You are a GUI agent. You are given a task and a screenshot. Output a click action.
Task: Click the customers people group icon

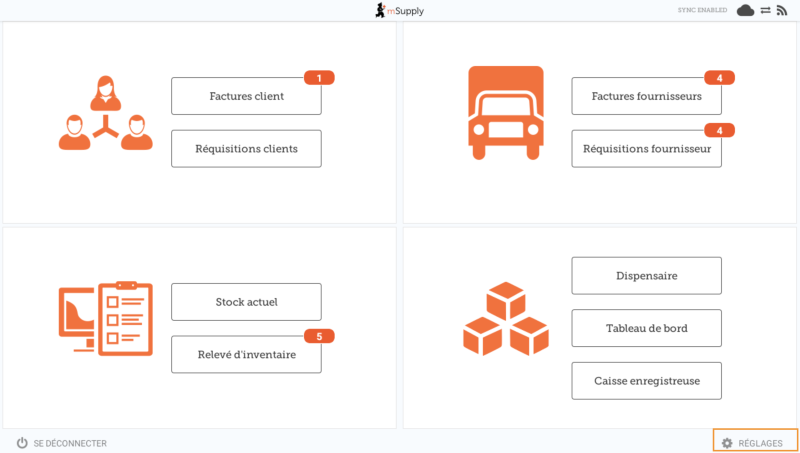[105, 115]
